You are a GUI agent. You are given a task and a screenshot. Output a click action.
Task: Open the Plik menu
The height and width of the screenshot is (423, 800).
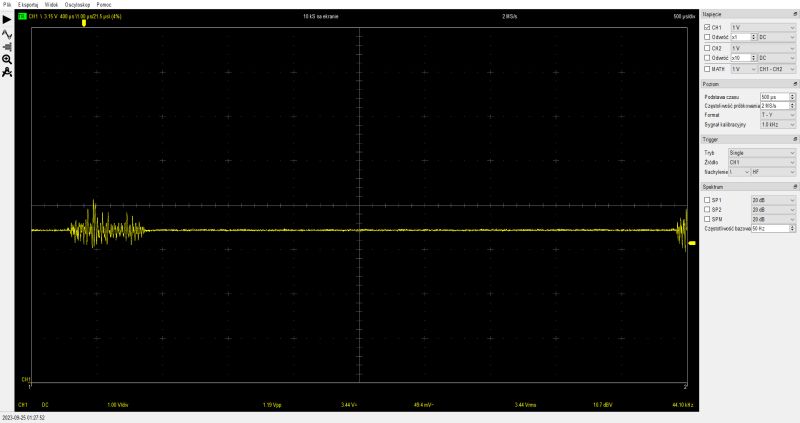point(7,5)
